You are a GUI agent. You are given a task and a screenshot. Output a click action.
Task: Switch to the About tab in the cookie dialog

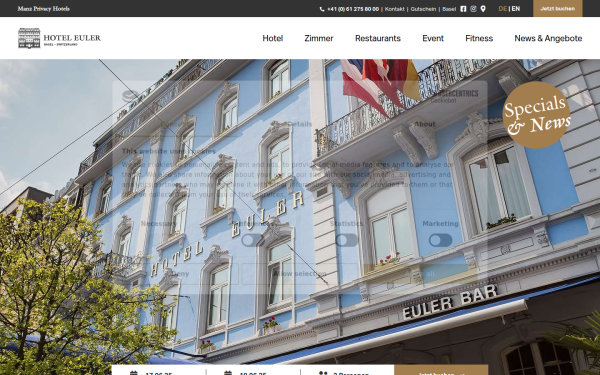coord(425,124)
